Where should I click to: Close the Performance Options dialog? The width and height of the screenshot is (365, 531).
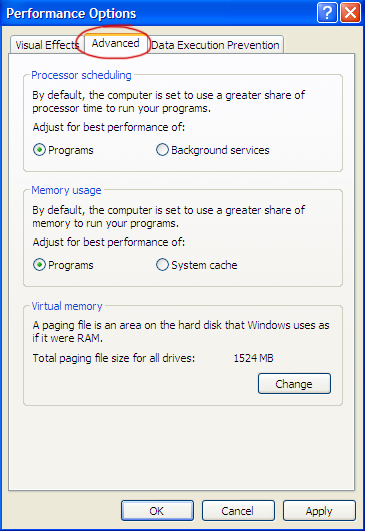click(x=350, y=13)
